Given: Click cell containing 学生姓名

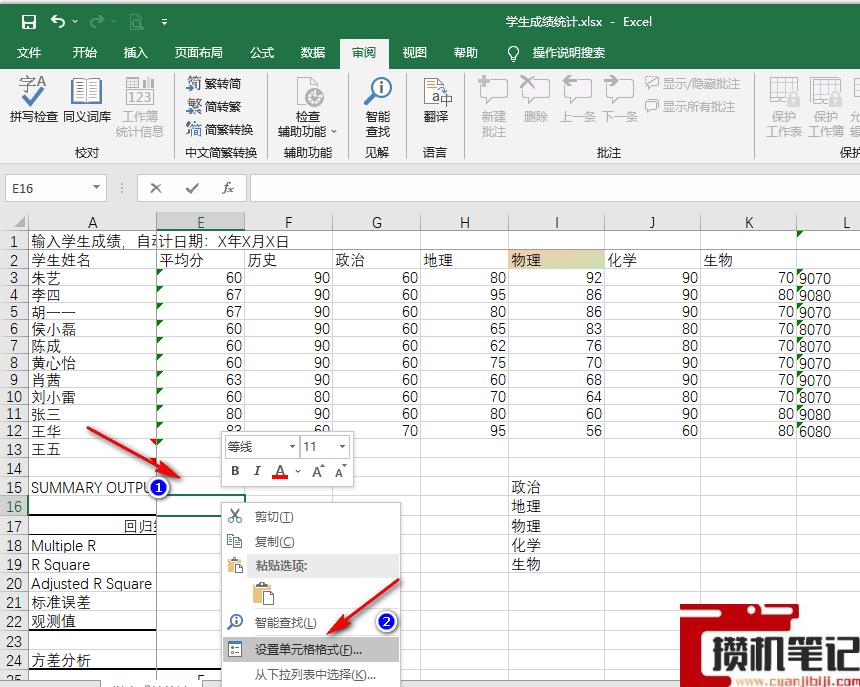Looking at the screenshot, I should 93,260.
